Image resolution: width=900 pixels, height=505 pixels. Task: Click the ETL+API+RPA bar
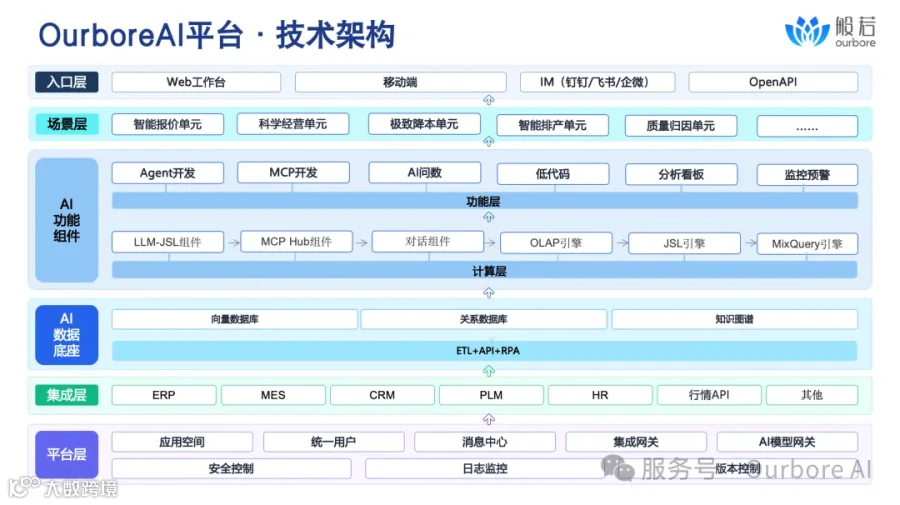[x=485, y=351]
